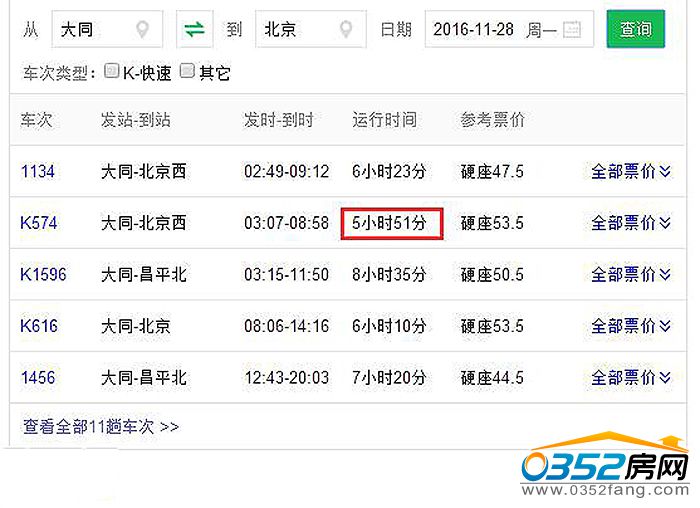The height and width of the screenshot is (508, 700).
Task: Open the calendar icon in date field
Action: (572, 30)
